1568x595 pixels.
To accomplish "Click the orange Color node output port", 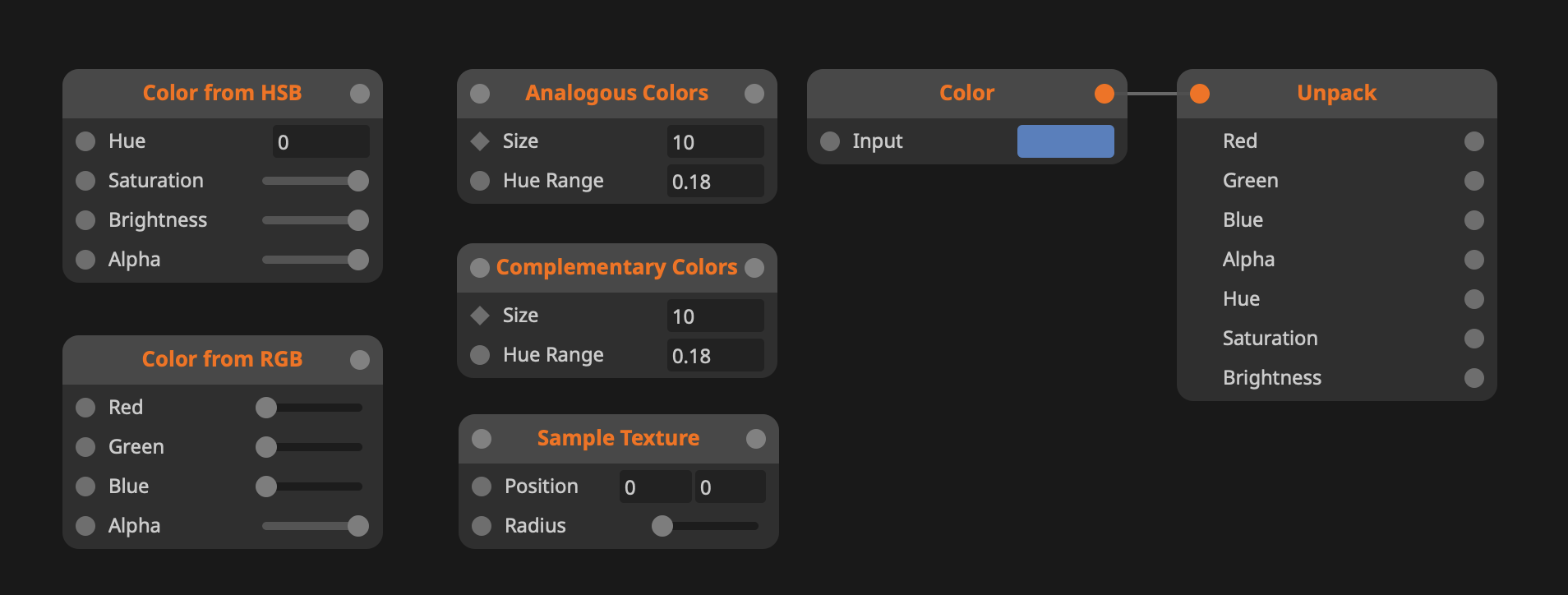I will [1105, 94].
